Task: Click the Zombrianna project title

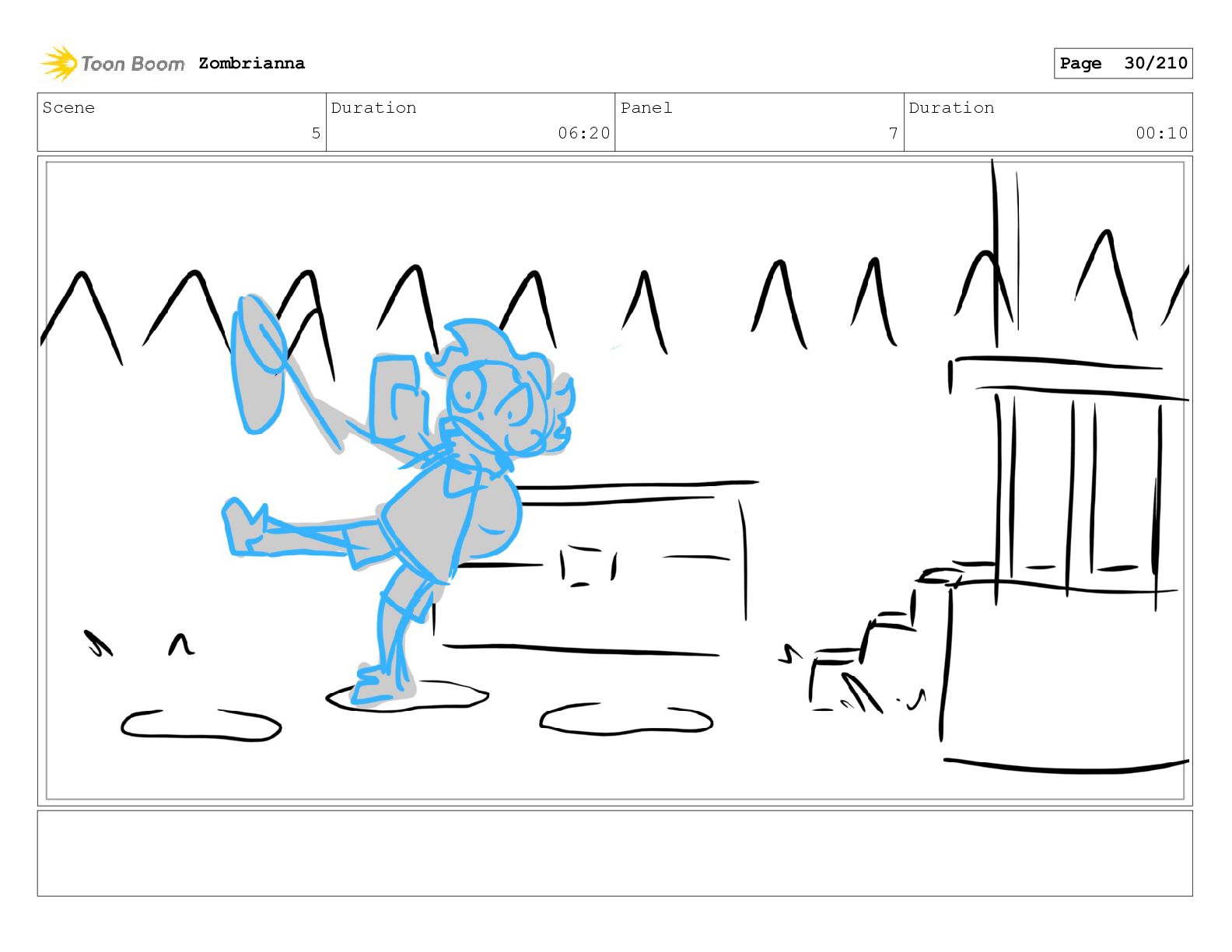Action: tap(251, 63)
